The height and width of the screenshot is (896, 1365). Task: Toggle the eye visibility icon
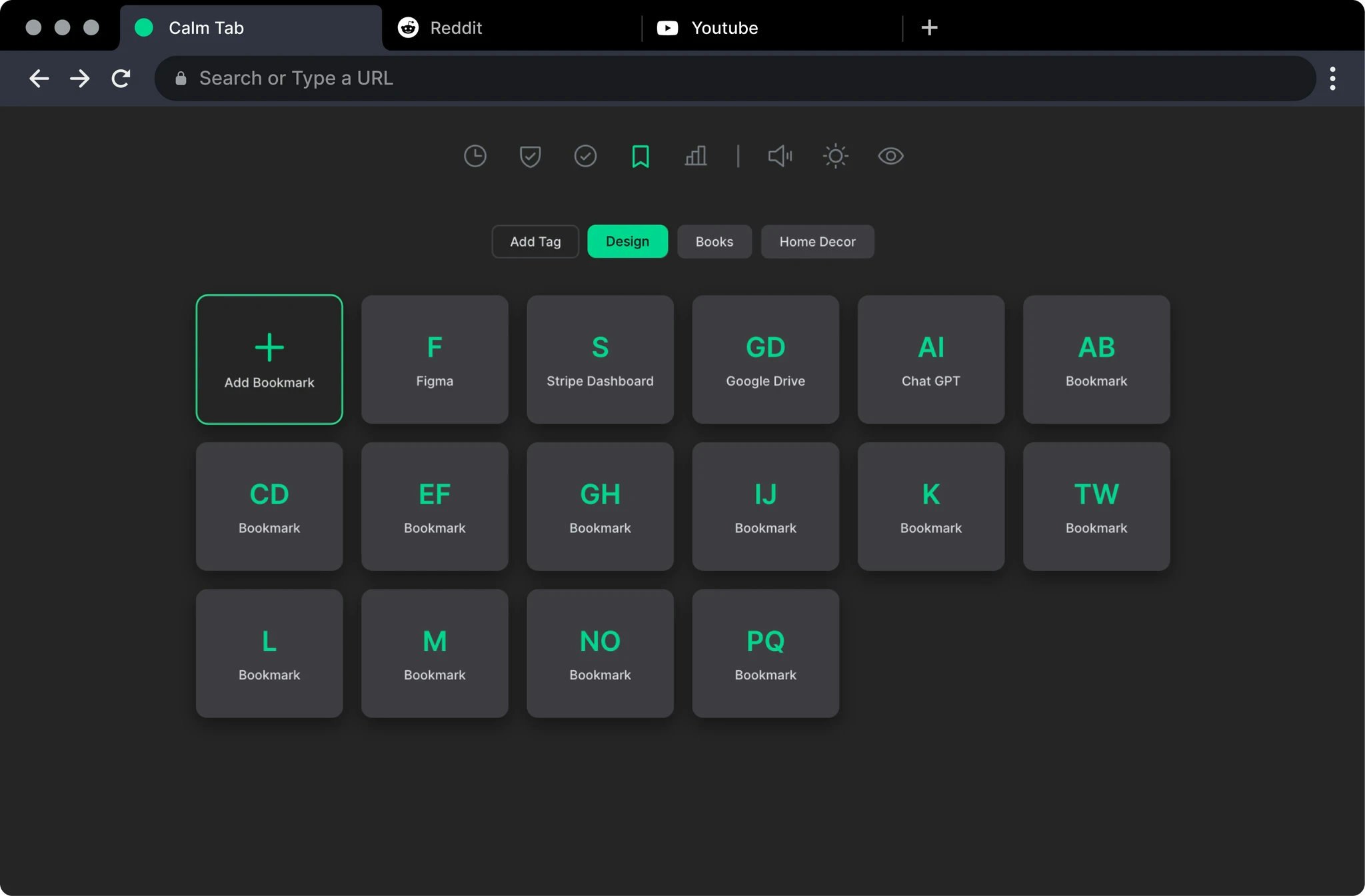click(x=890, y=157)
